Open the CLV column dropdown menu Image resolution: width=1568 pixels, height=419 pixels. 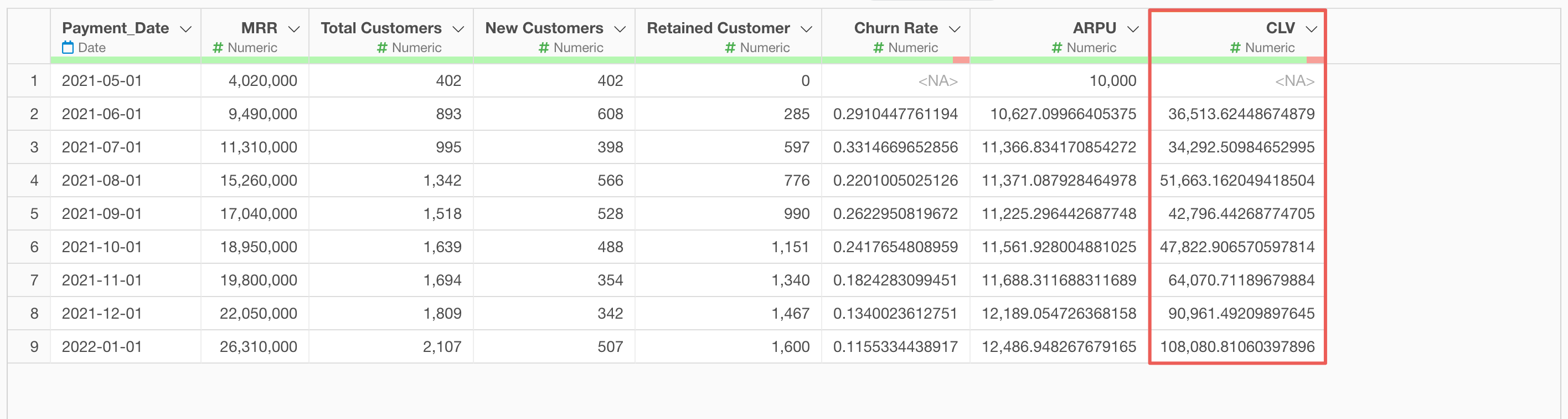tap(1311, 29)
